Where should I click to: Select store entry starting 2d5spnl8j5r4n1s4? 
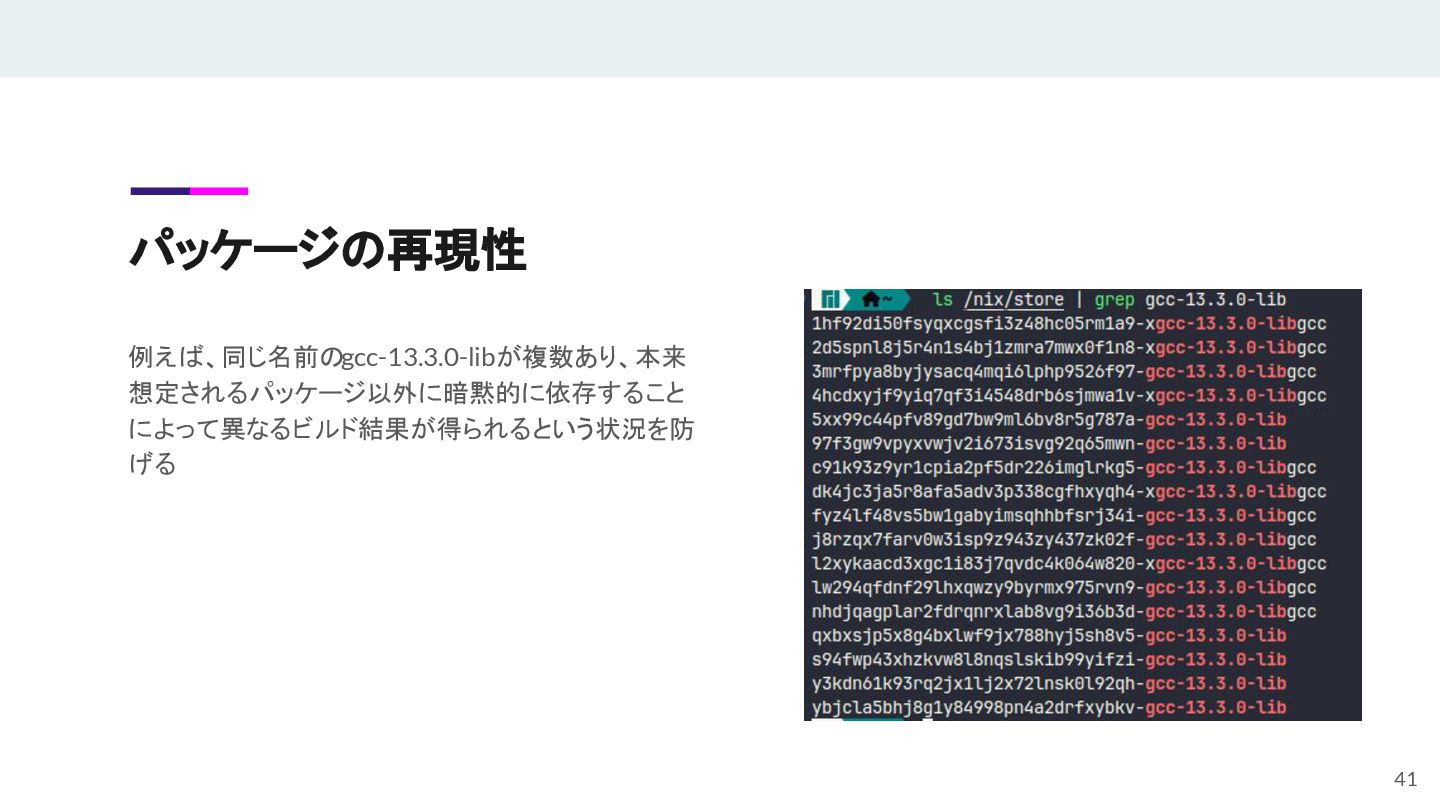coord(1069,348)
